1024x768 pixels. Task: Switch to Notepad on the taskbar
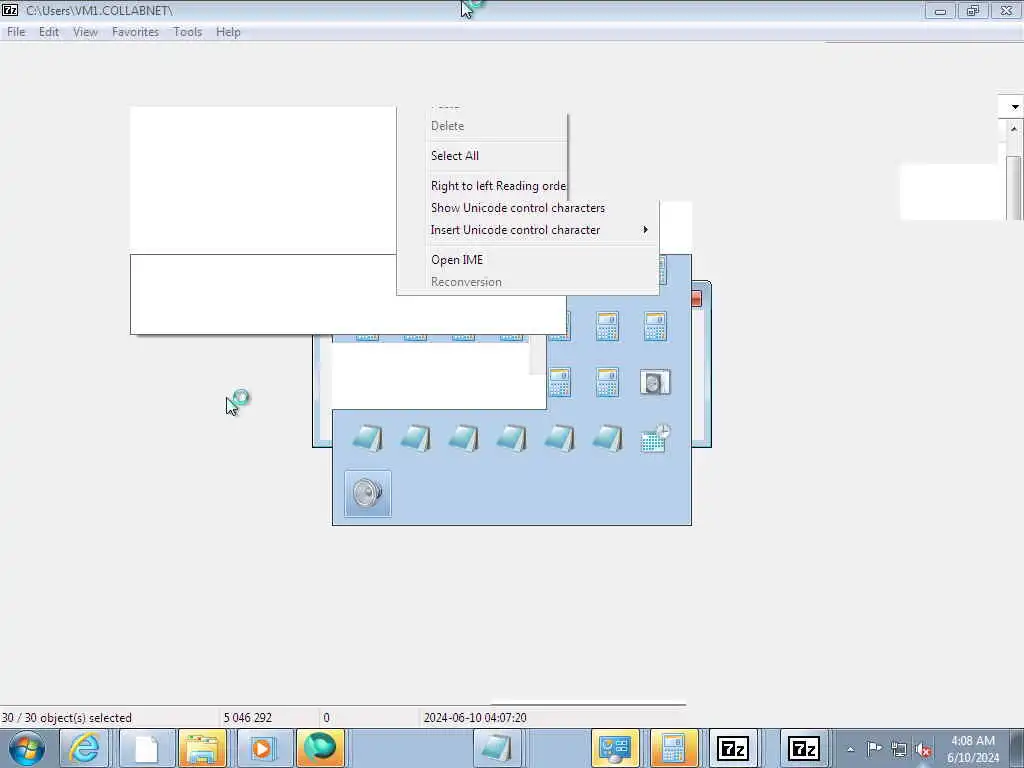[496, 748]
